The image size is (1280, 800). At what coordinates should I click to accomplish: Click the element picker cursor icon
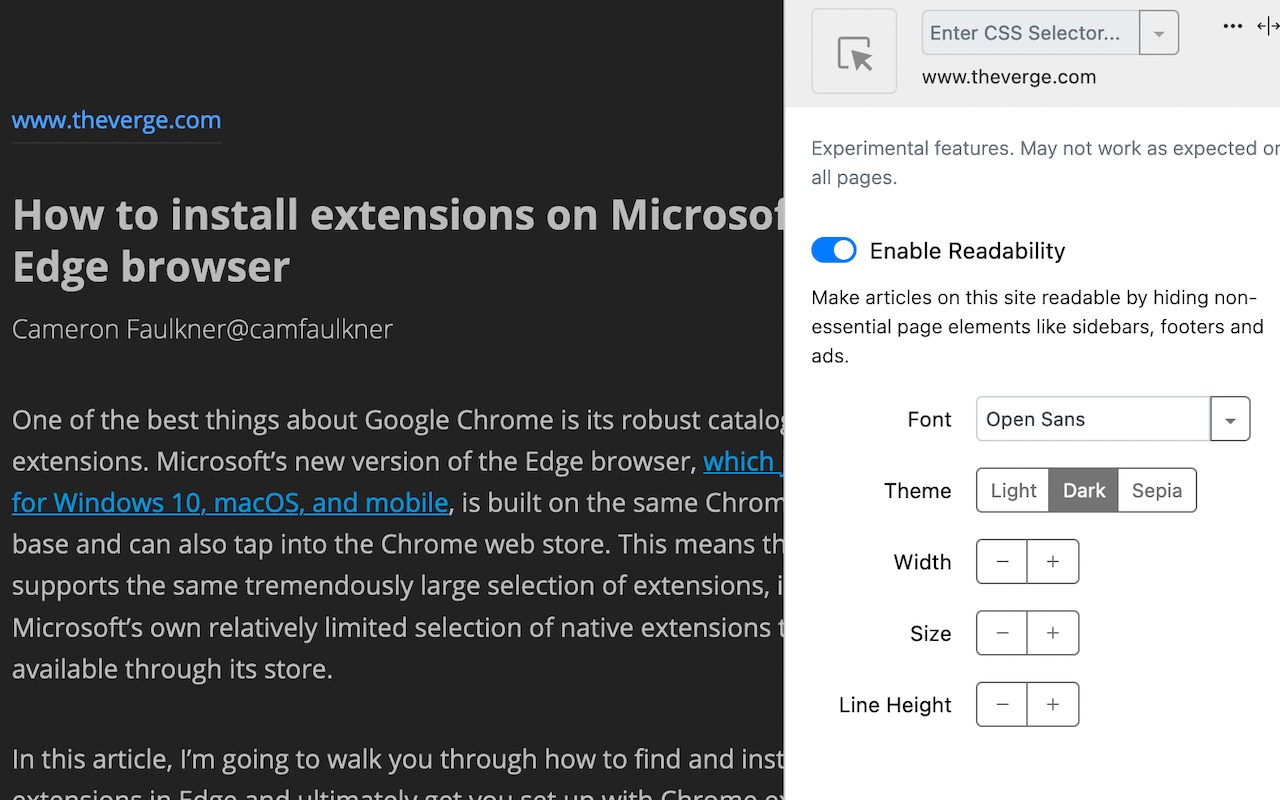pos(854,52)
